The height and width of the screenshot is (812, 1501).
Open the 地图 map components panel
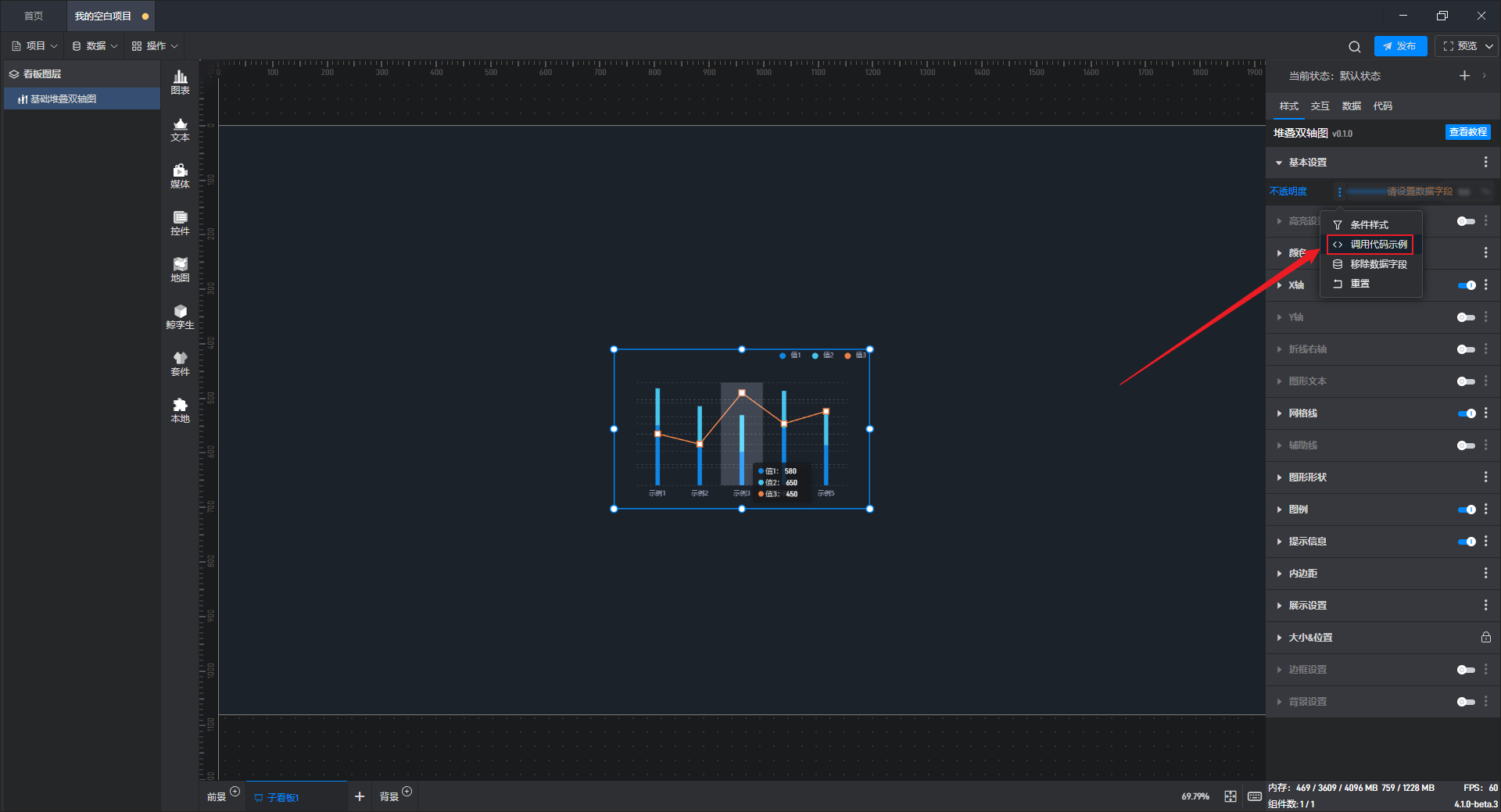click(x=180, y=270)
